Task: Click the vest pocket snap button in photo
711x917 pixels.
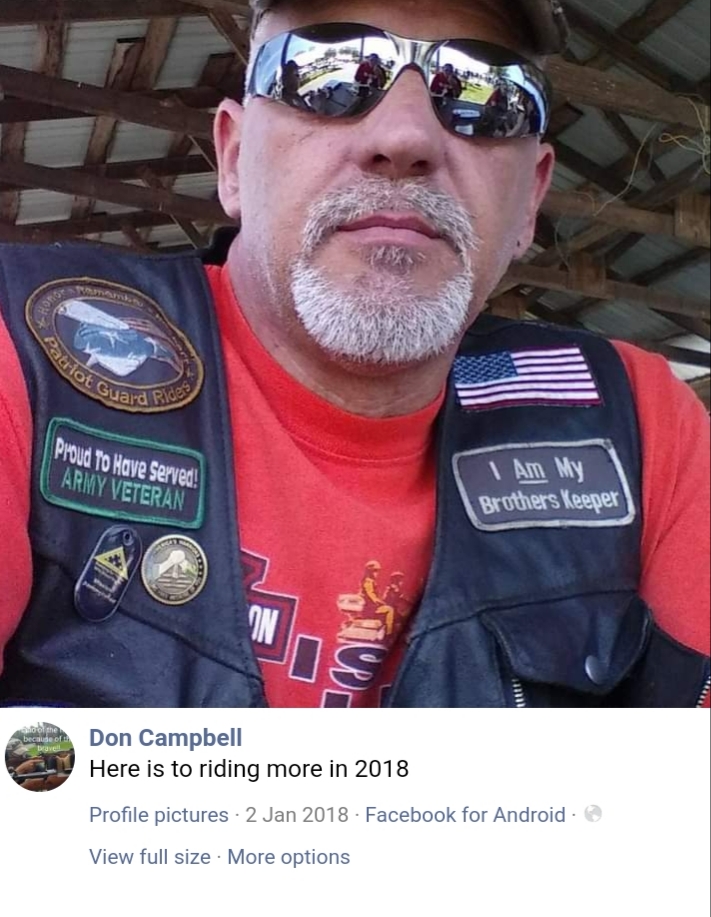Action: (596, 668)
